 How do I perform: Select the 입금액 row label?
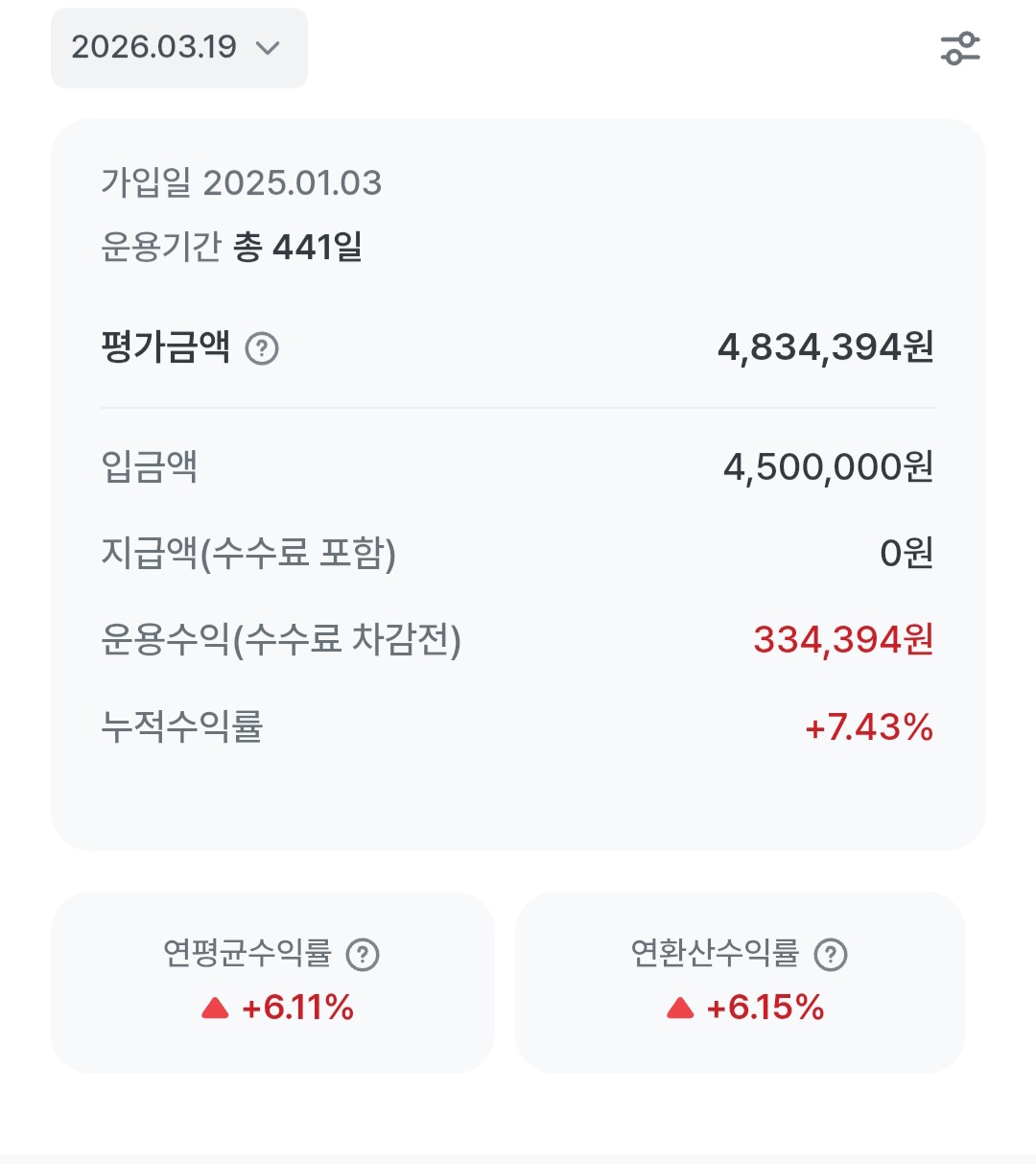click(150, 467)
